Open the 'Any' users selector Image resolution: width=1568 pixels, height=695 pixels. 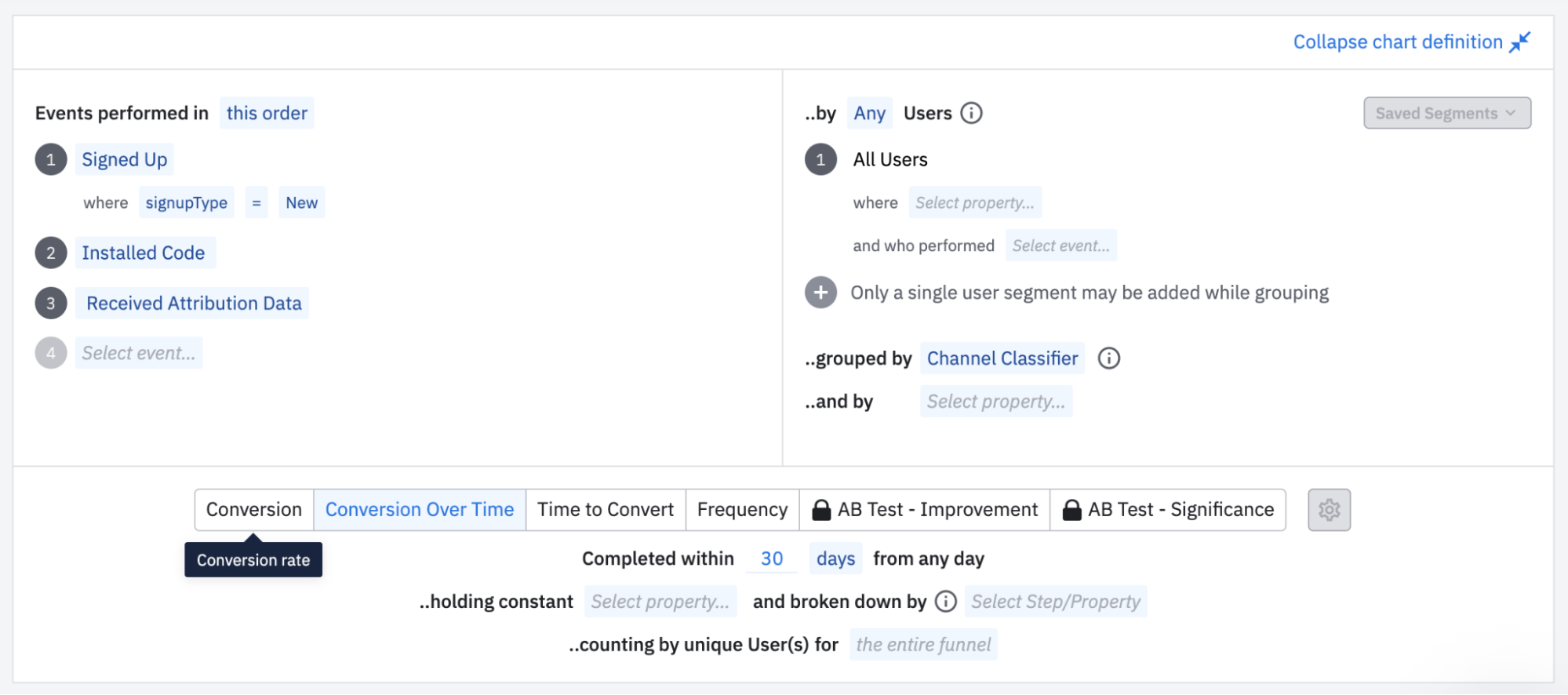pos(869,113)
